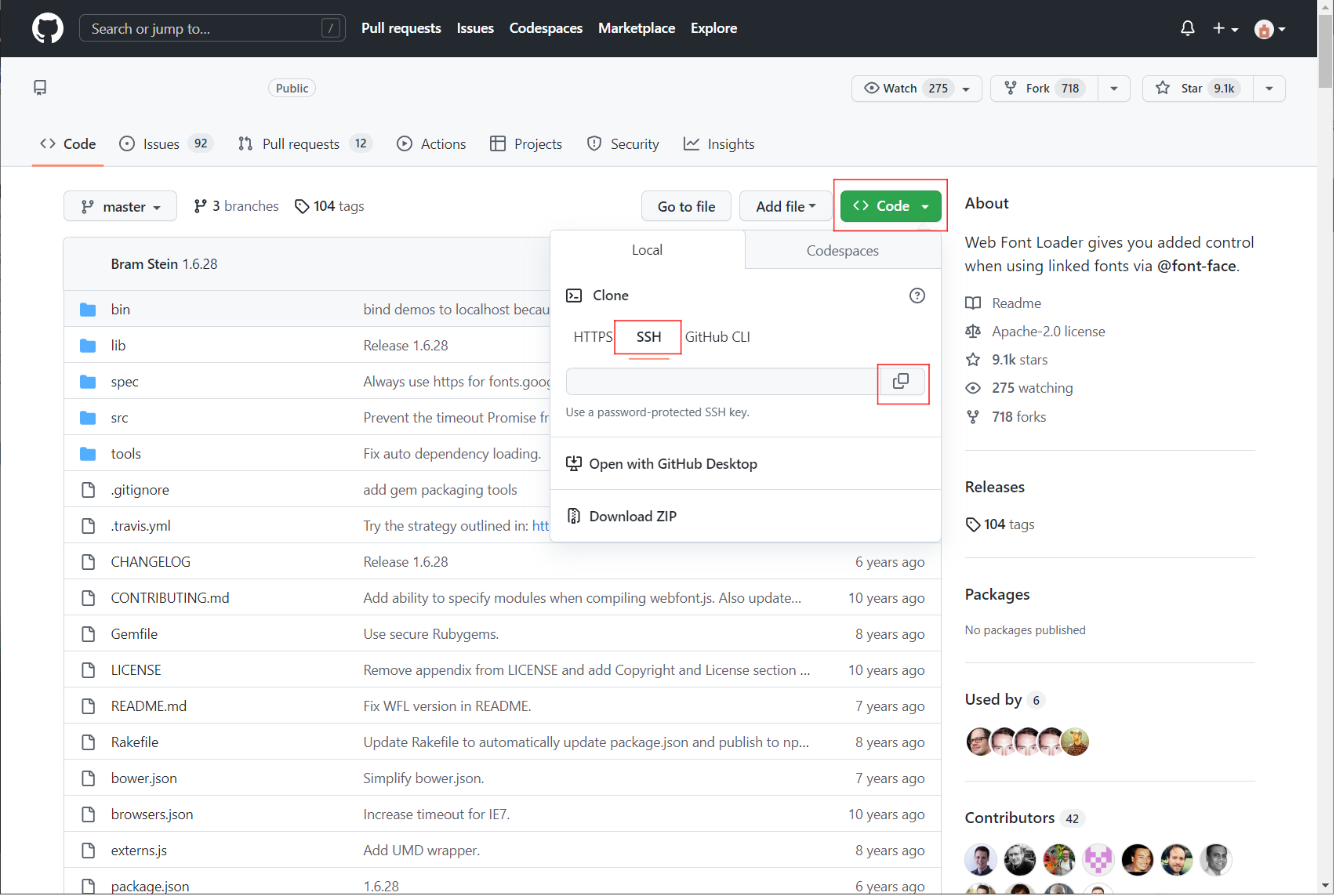Click the src folder icon
1336x896 pixels.
pos(88,418)
